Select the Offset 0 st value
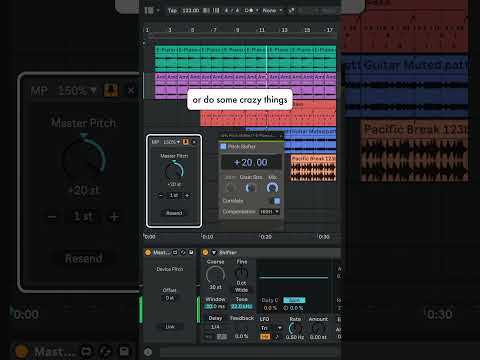Image resolution: width=480 pixels, height=360 pixels. tap(170, 298)
